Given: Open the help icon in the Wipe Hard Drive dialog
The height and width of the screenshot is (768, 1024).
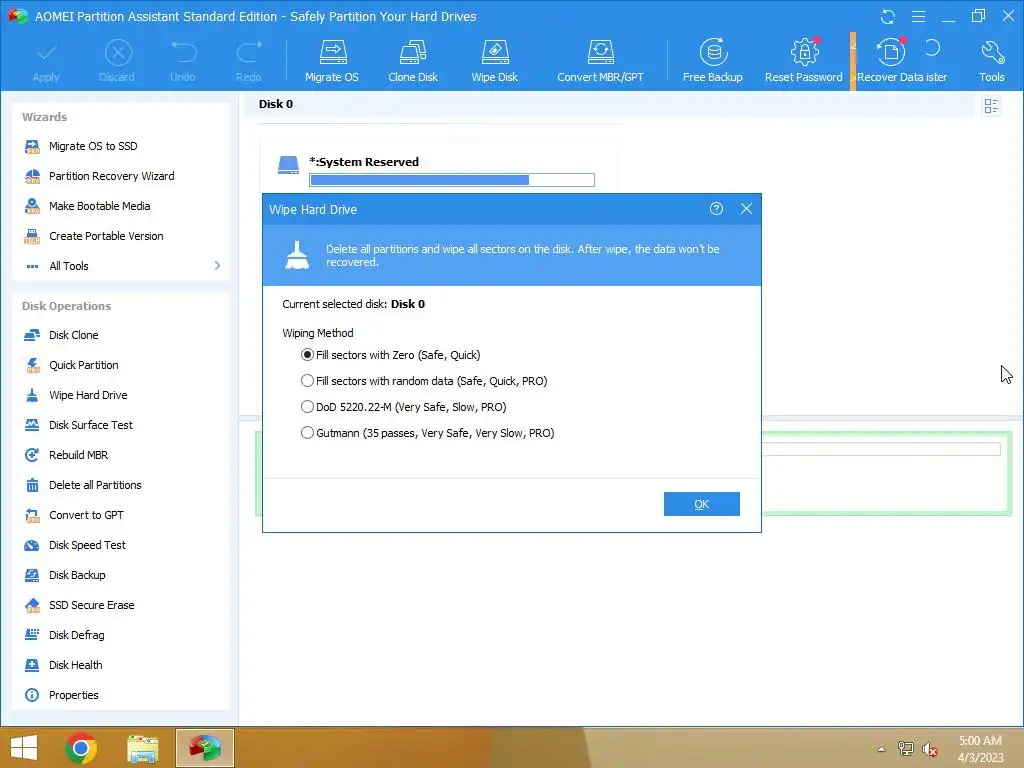Looking at the screenshot, I should (x=716, y=209).
